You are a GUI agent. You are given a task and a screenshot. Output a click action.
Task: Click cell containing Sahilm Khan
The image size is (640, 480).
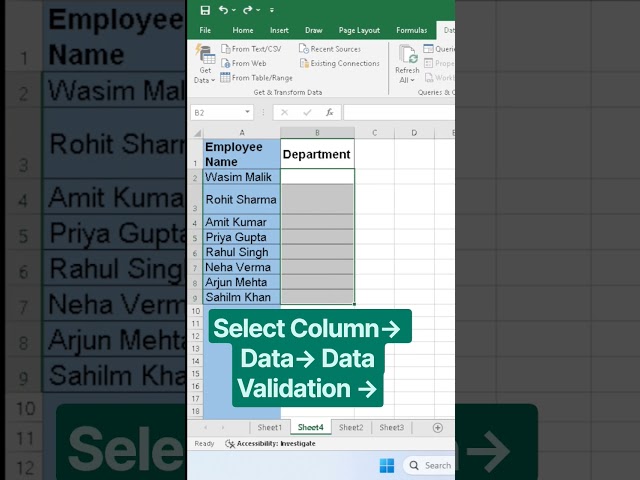pos(242,297)
